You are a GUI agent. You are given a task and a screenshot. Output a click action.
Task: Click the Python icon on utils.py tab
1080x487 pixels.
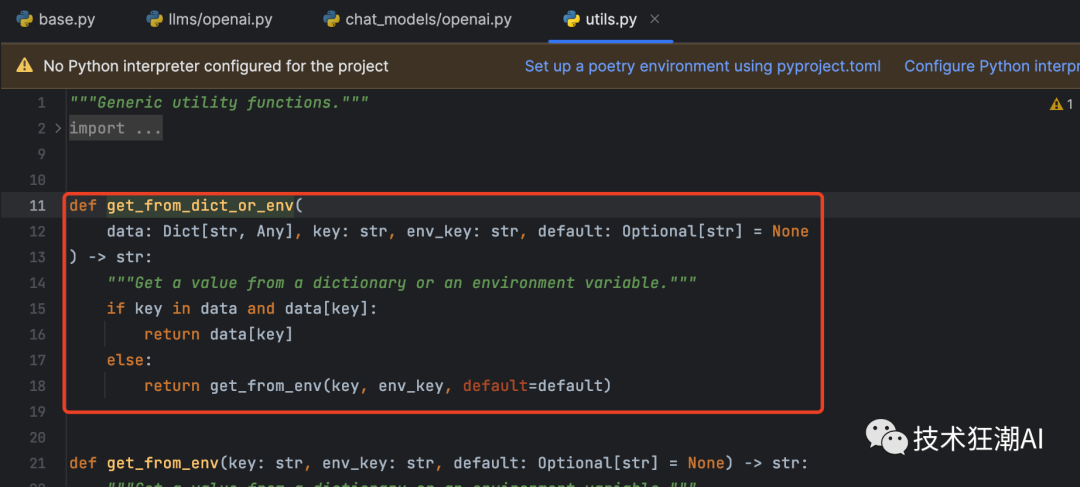click(x=571, y=19)
